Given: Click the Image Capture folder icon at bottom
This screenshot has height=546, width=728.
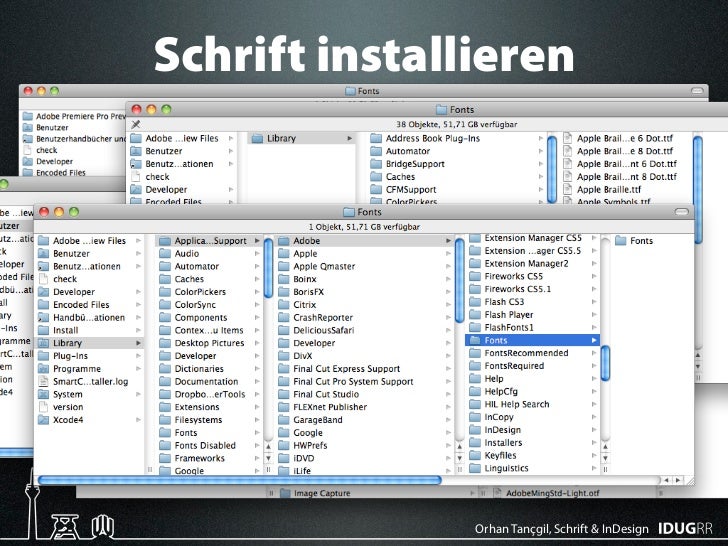Looking at the screenshot, I should point(285,493).
